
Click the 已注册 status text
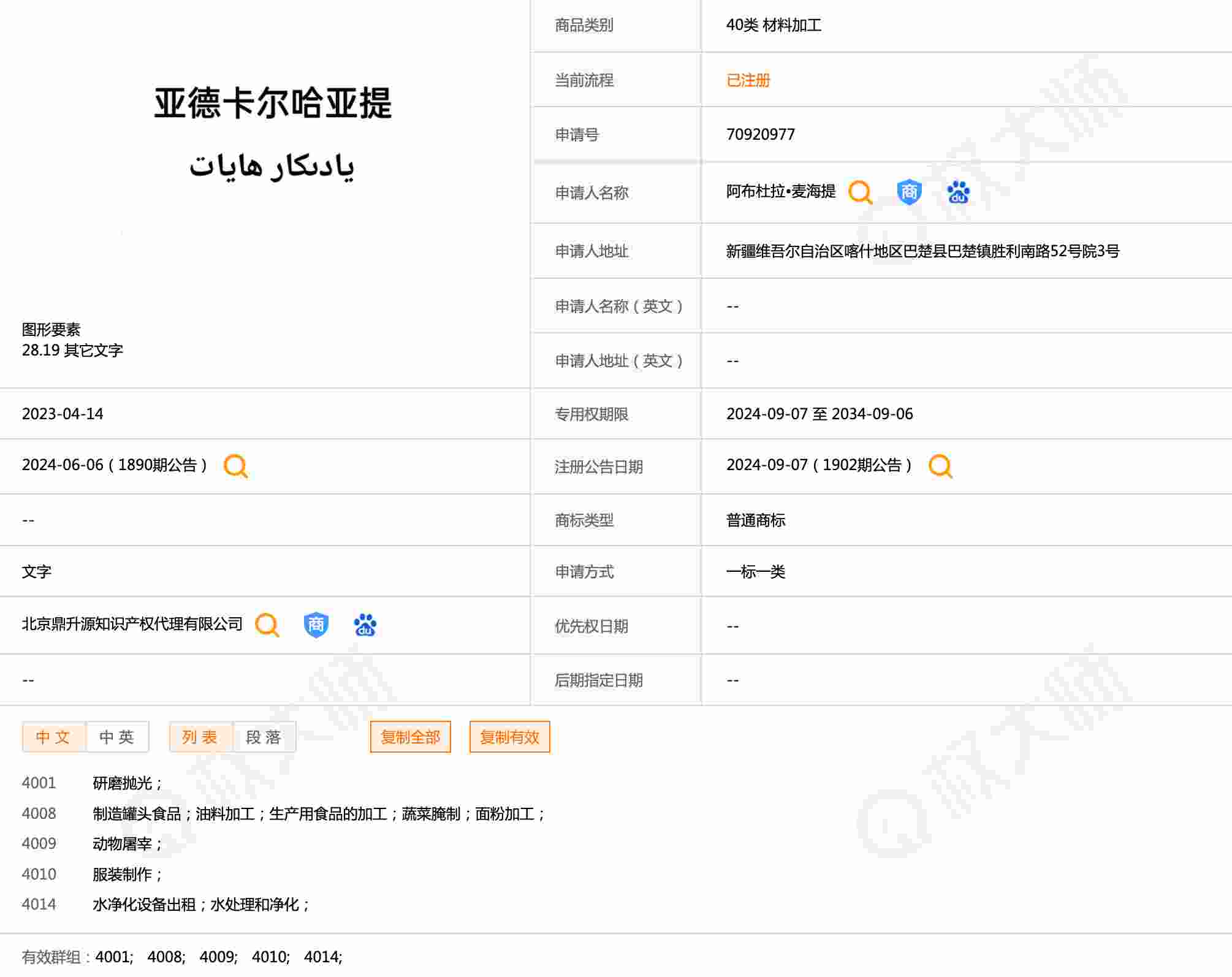tap(748, 80)
